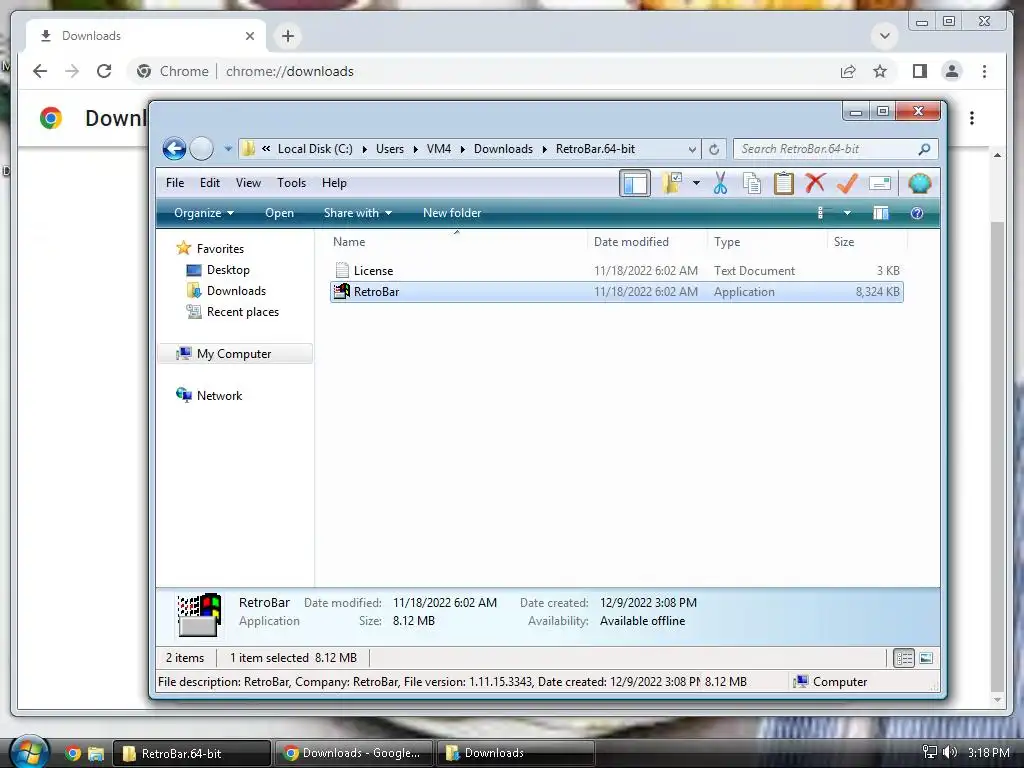This screenshot has height=768, width=1024.
Task: Toggle the navigation pane toolbar icon
Action: point(635,184)
